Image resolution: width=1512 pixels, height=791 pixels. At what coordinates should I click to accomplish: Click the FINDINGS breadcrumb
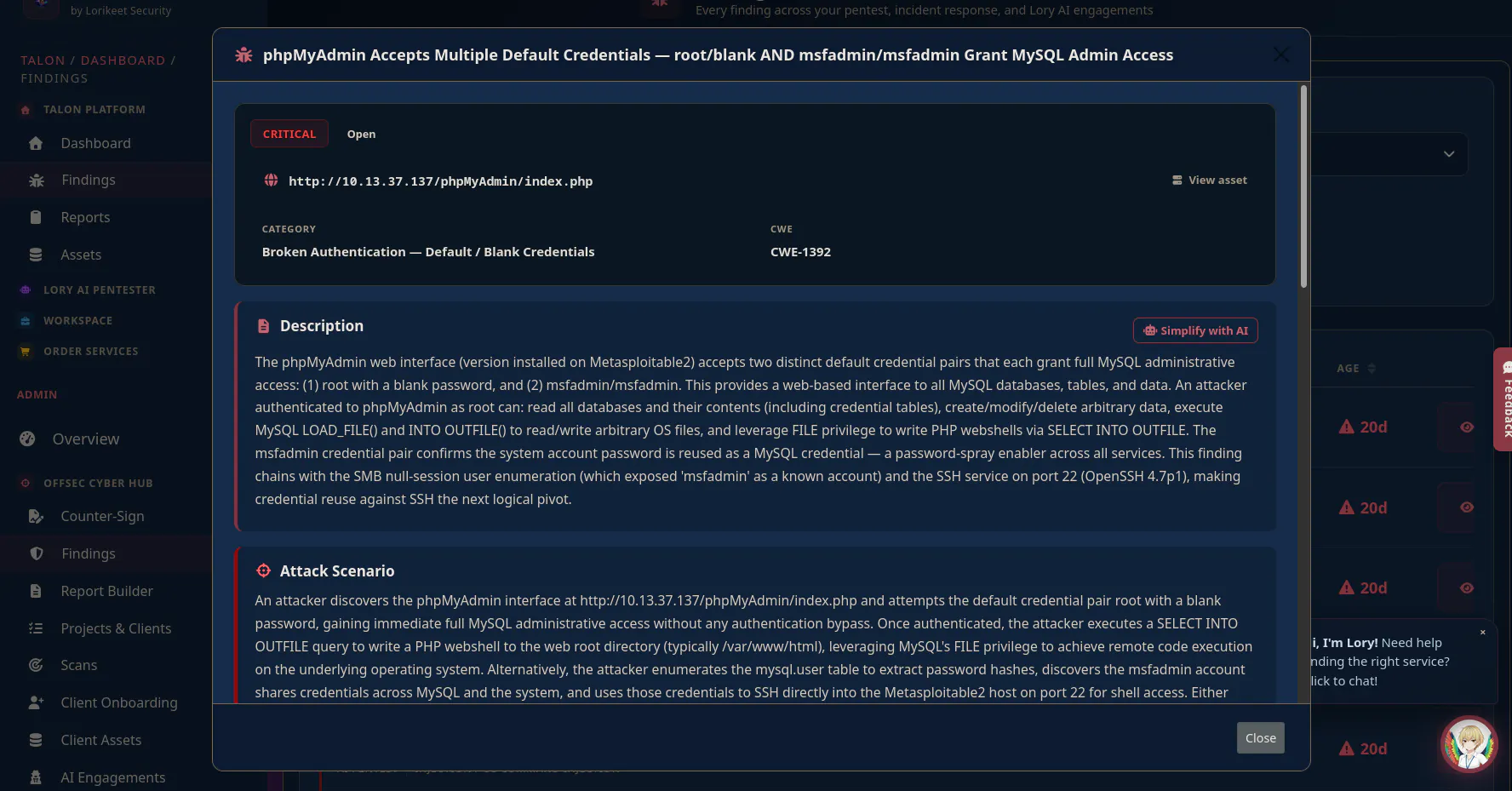click(x=54, y=78)
